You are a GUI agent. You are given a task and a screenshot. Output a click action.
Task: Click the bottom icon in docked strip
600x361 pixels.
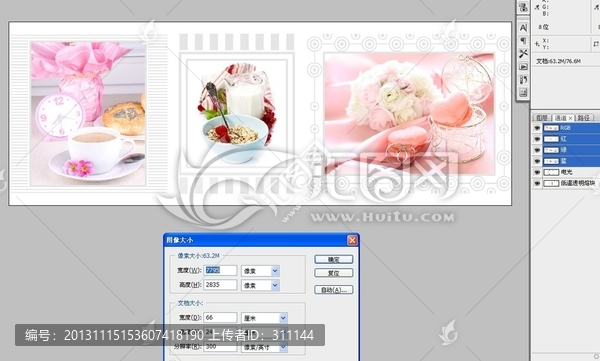523,93
